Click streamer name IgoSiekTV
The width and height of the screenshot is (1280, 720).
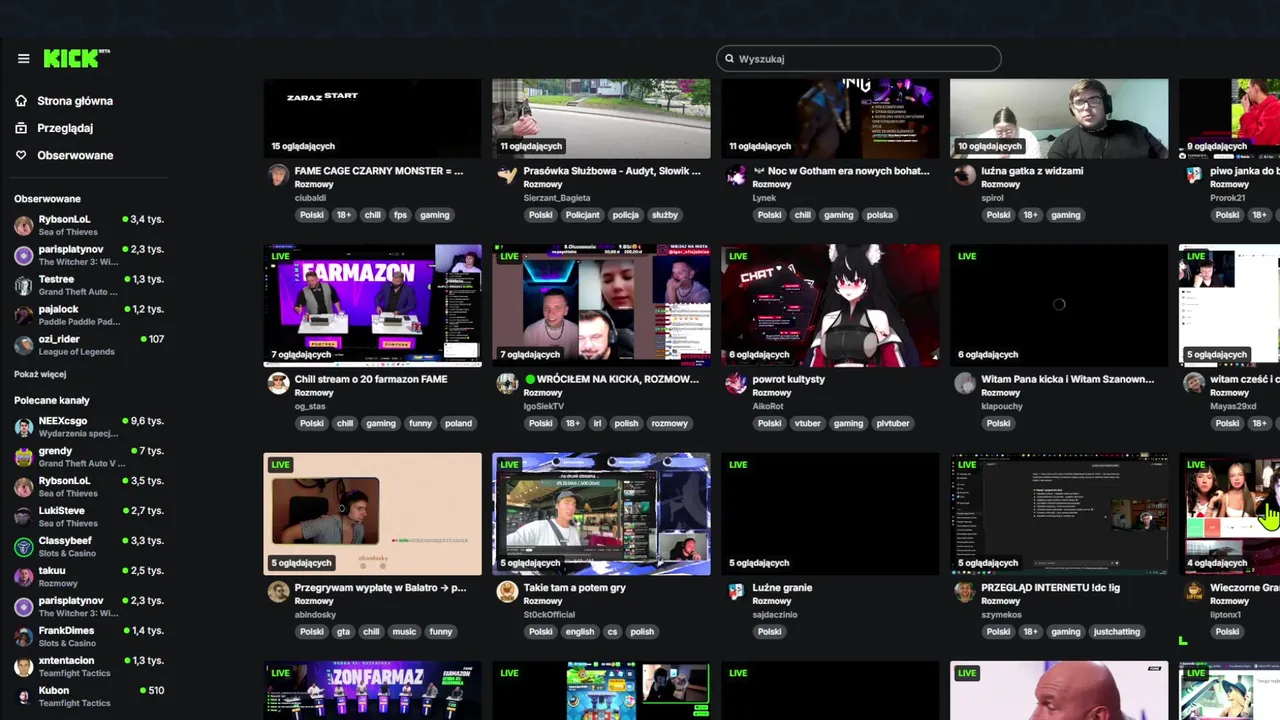point(543,407)
